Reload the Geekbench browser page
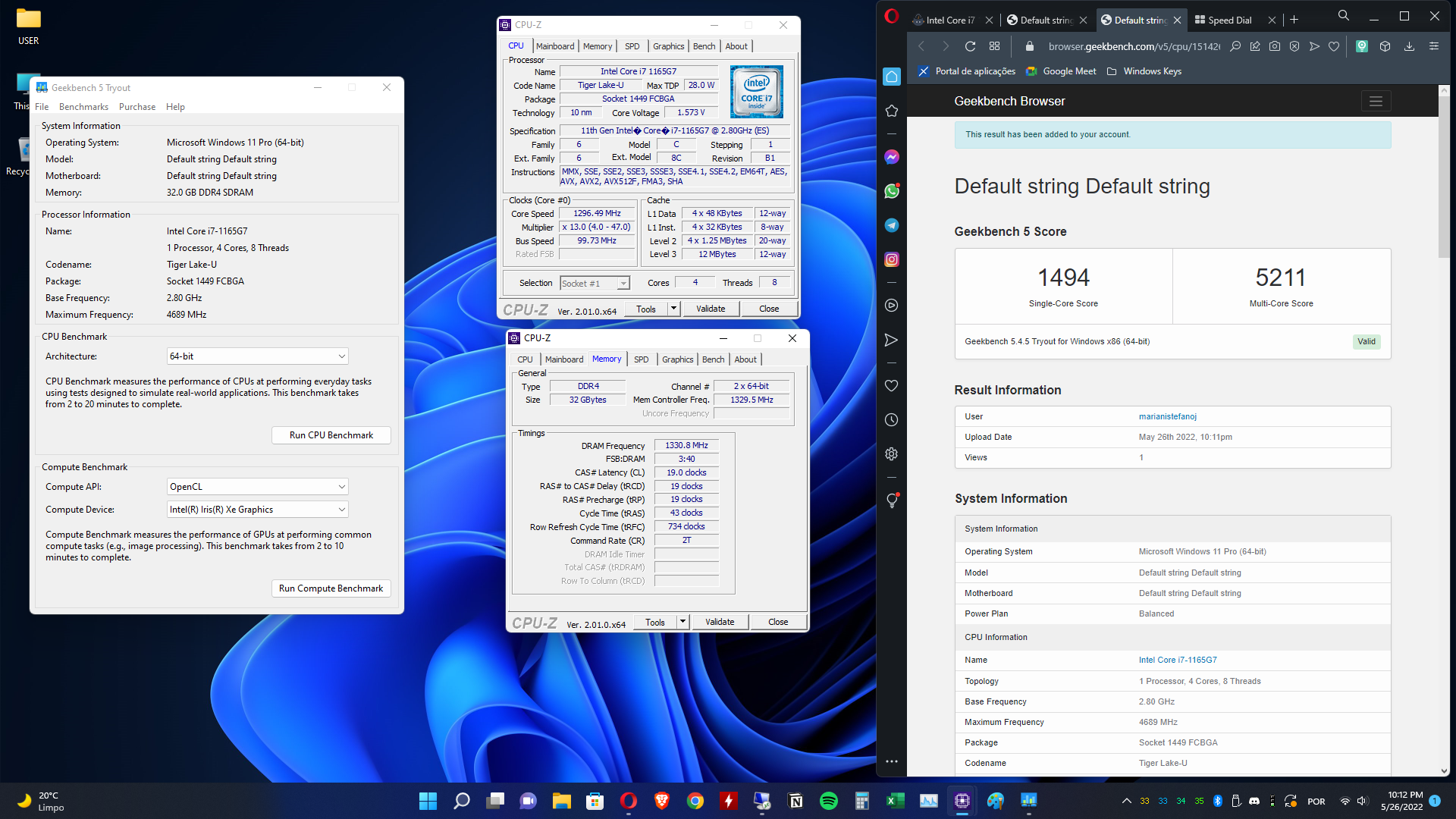 pos(970,46)
